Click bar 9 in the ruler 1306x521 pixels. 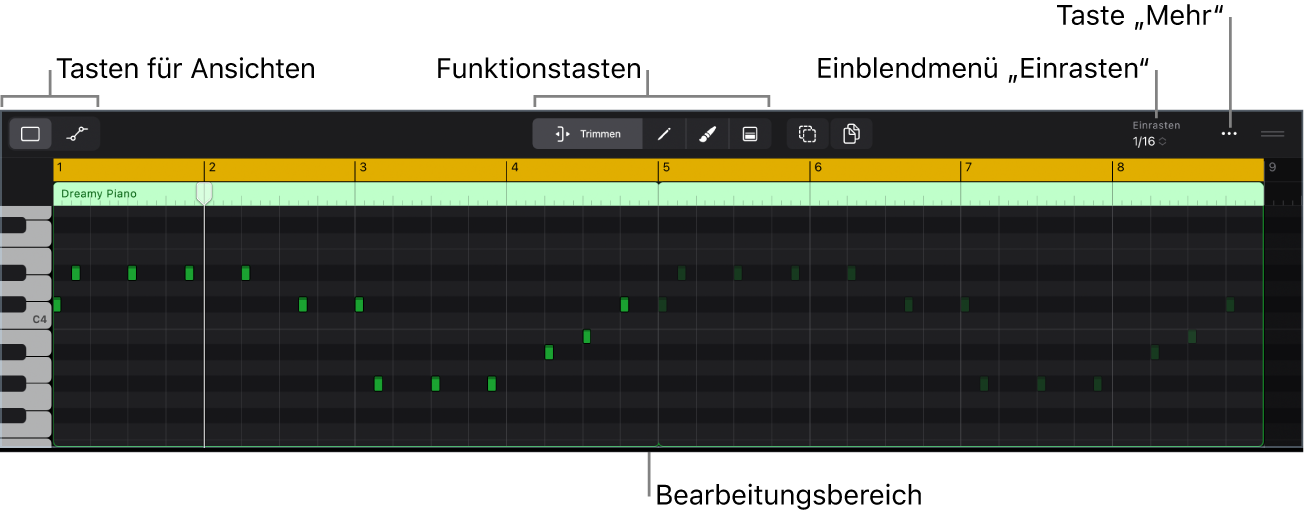1272,167
